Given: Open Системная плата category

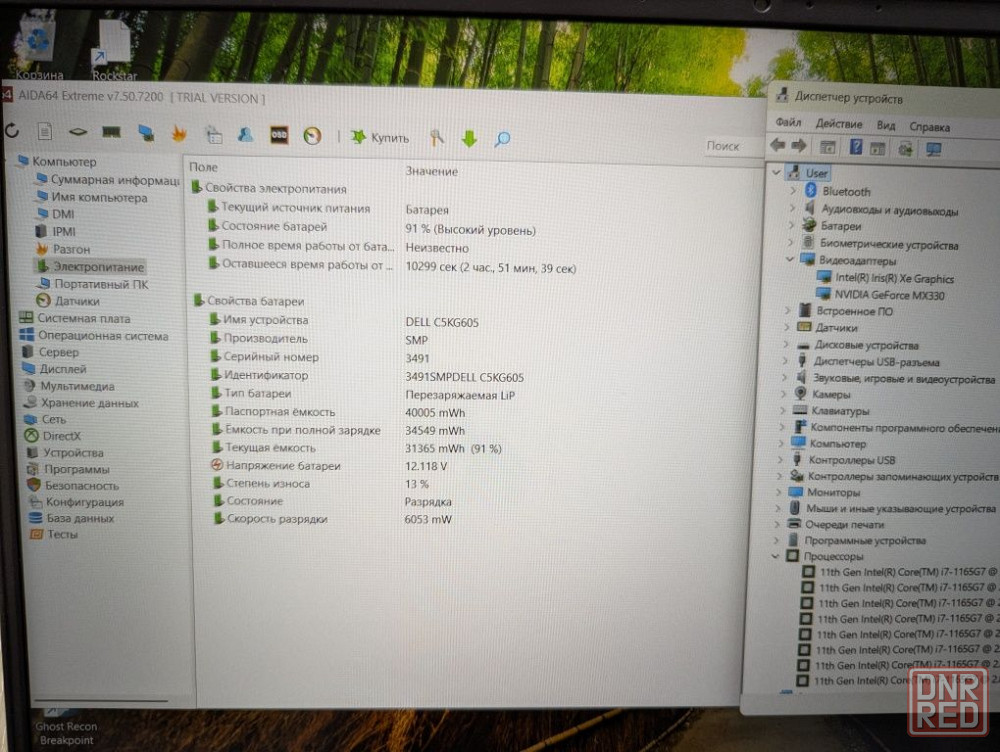Looking at the screenshot, I should point(75,318).
